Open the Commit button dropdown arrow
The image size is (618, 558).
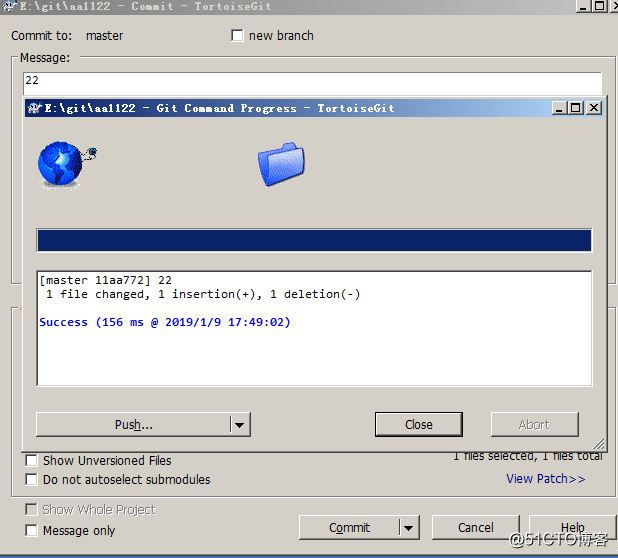pos(409,527)
